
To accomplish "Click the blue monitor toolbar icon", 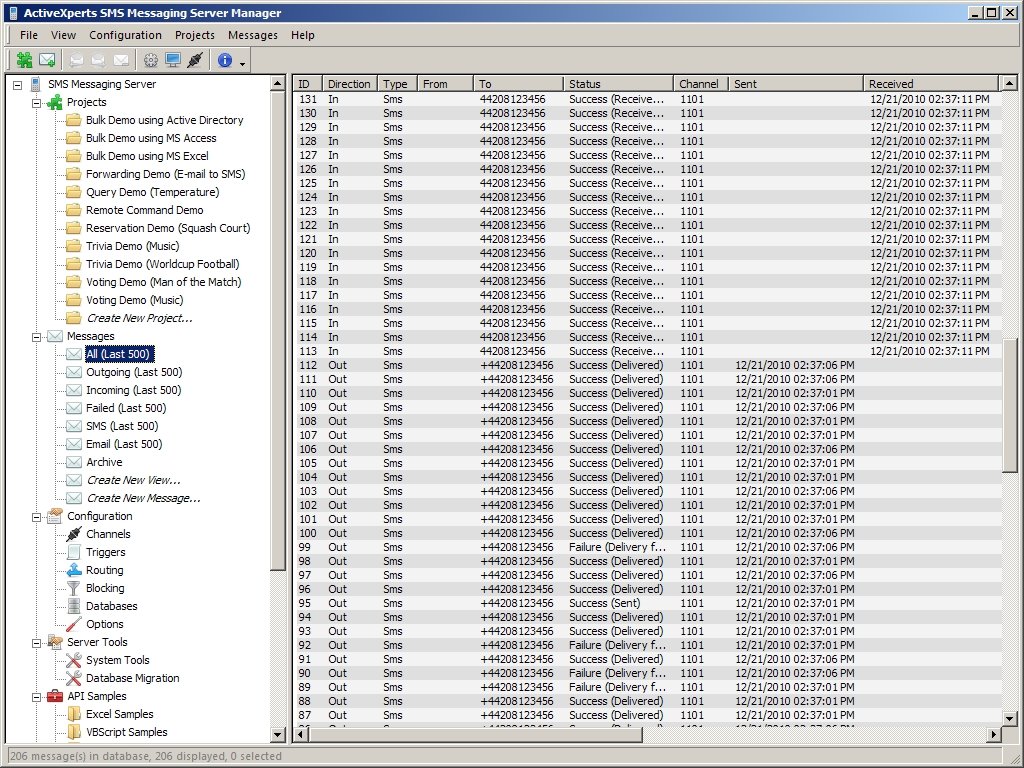I will coord(172,61).
